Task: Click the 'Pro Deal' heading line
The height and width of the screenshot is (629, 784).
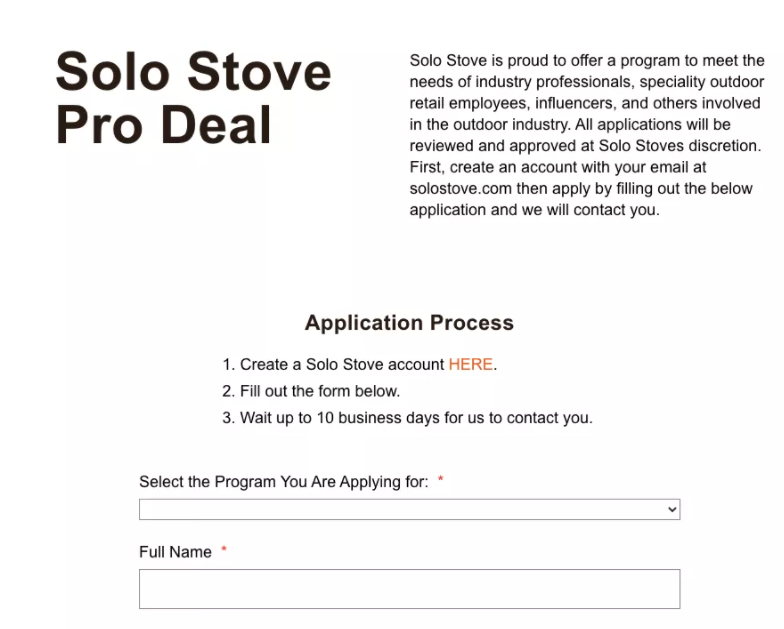Action: [x=163, y=126]
